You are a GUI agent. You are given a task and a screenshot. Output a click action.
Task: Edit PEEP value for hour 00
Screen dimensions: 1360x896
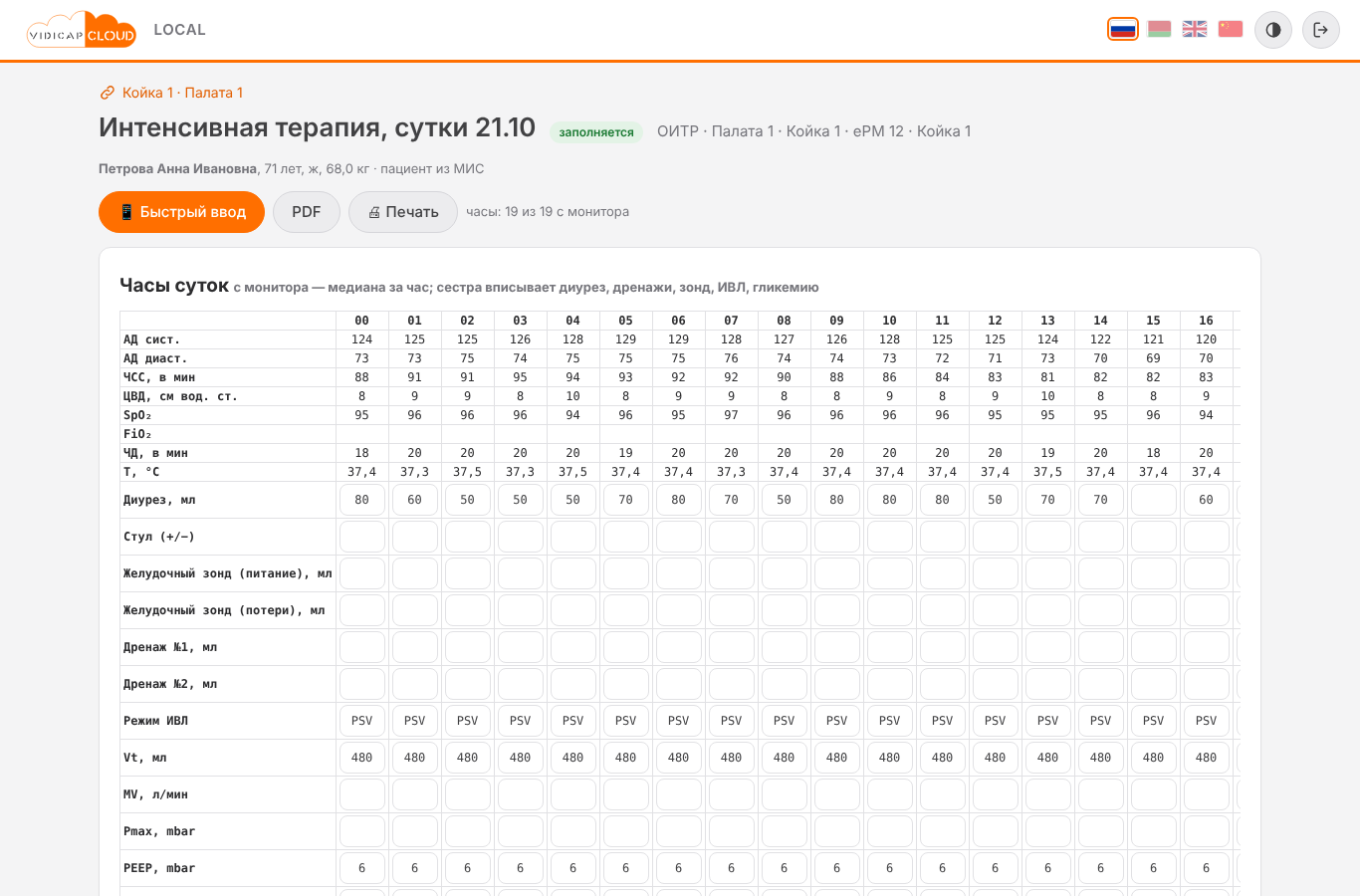coord(362,868)
